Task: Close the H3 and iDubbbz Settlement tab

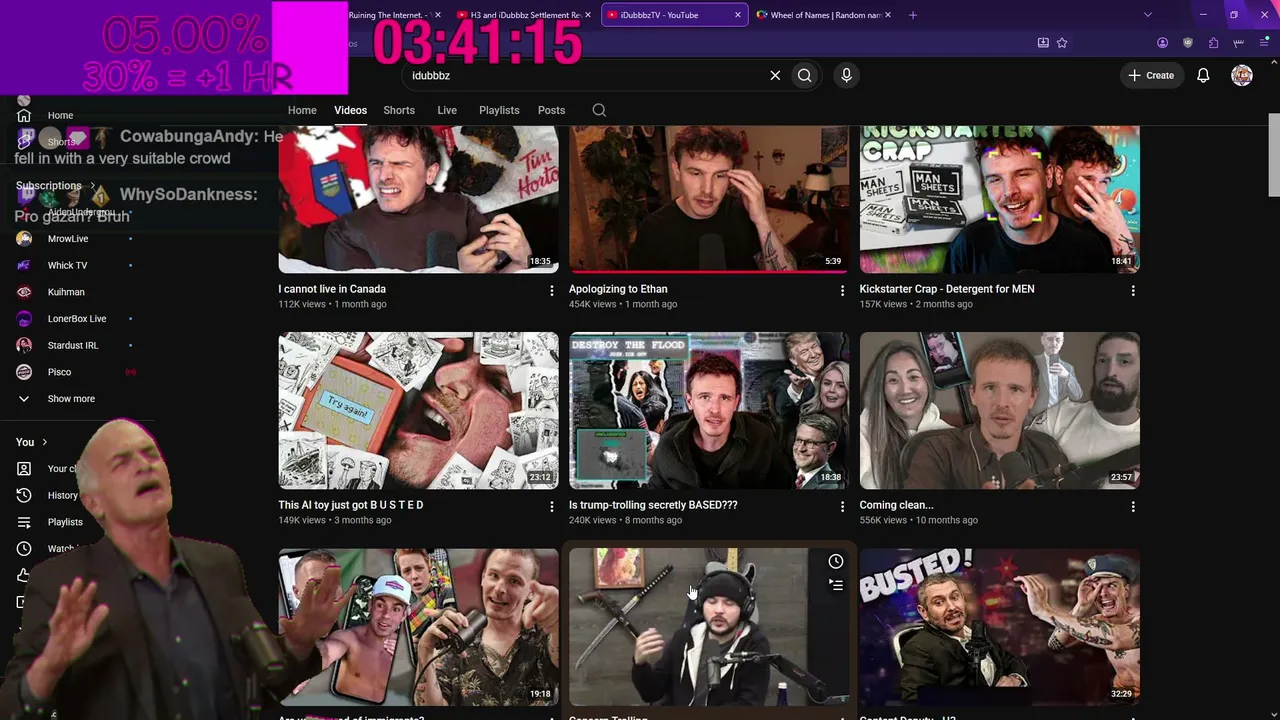Action: tap(588, 15)
